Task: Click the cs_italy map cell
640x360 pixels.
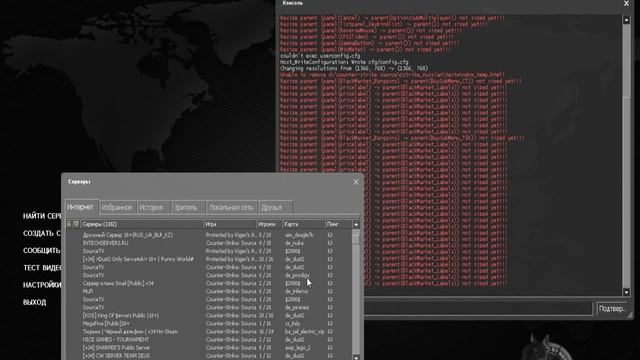Action: tap(293, 324)
